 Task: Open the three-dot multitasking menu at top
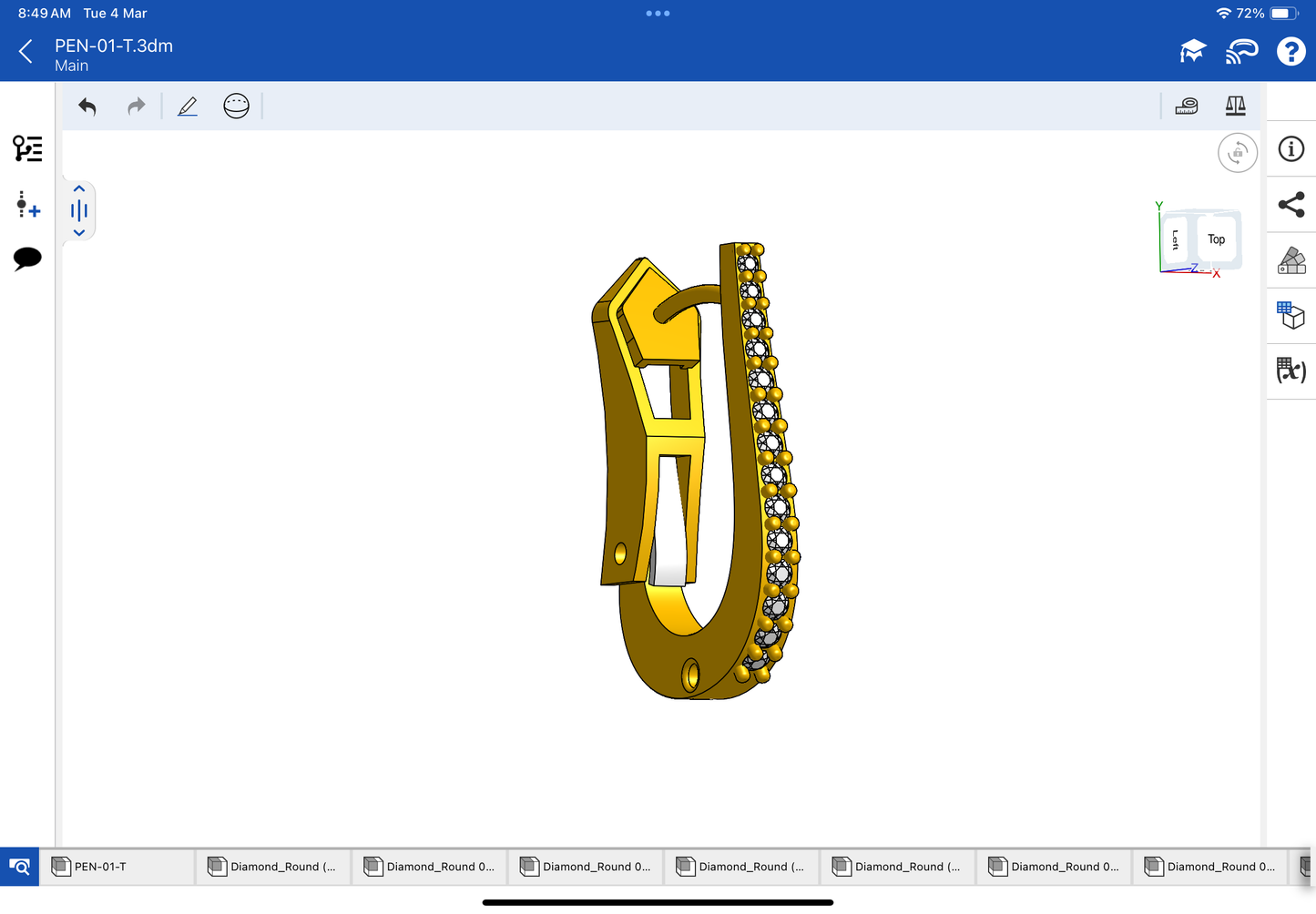click(658, 14)
